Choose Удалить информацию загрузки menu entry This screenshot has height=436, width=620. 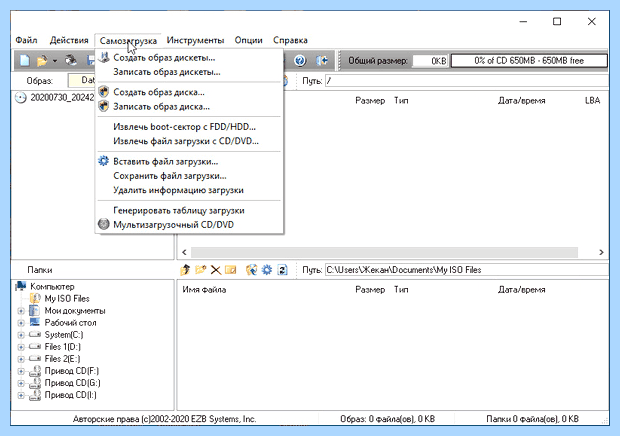189,190
